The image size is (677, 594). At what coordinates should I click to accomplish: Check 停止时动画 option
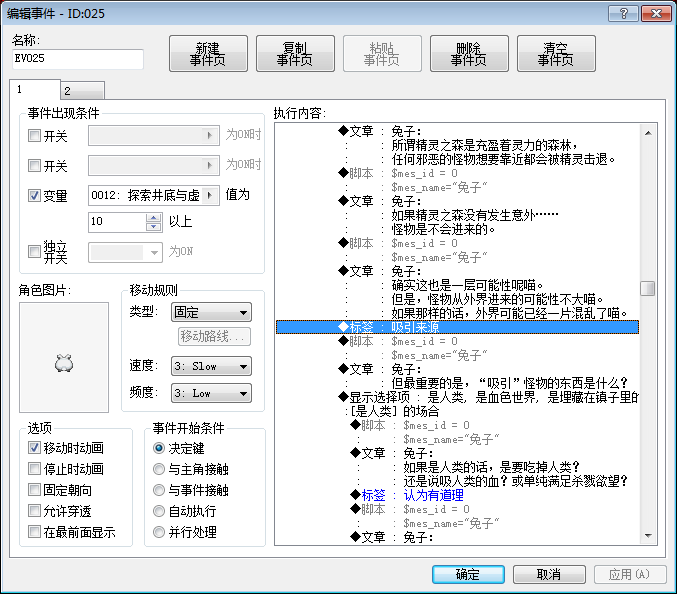click(34, 468)
